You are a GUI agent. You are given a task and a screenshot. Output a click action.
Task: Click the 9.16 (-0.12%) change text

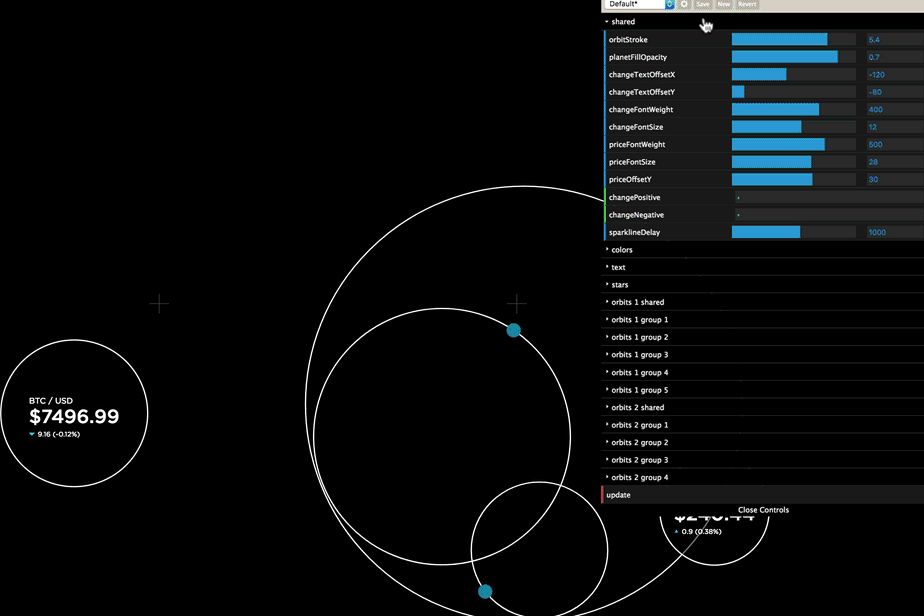(58, 434)
